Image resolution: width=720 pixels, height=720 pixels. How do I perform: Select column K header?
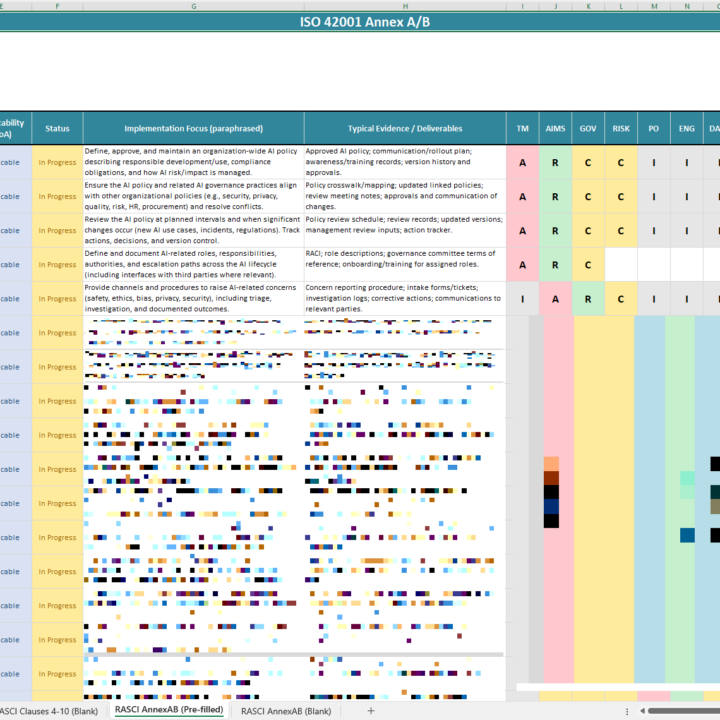pos(588,6)
